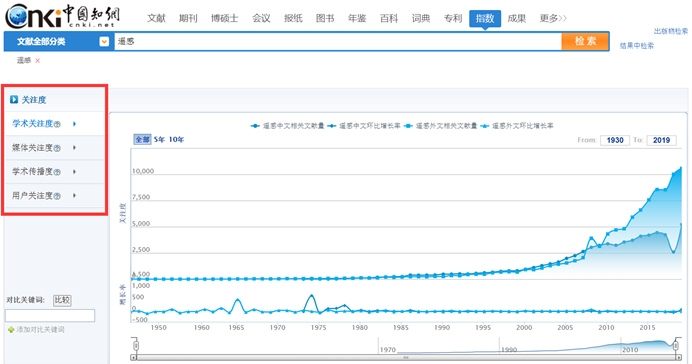Click help icon beside 学术传播度
692x364 pixels.
(57, 172)
